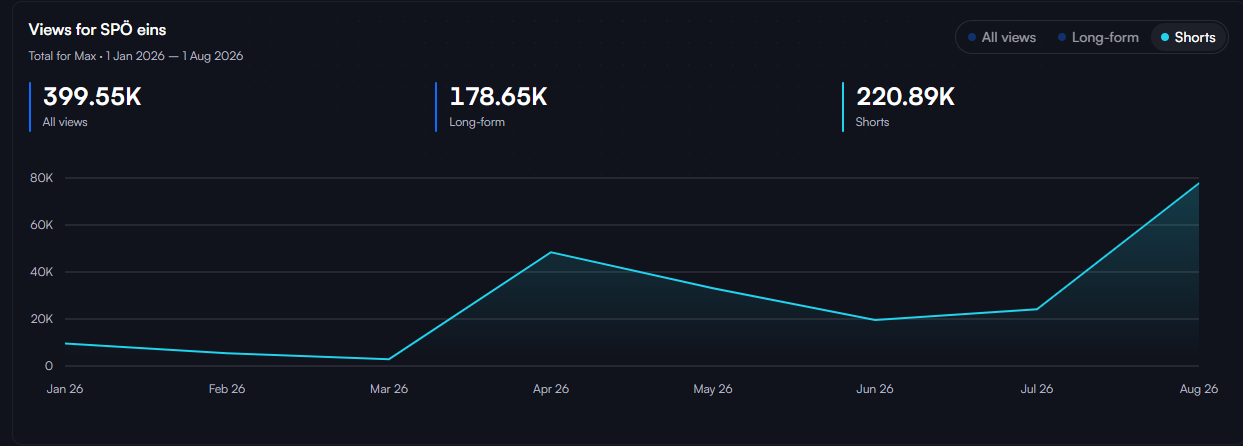
Task: Click the cyan dot beside Shorts
Action: [1165, 38]
